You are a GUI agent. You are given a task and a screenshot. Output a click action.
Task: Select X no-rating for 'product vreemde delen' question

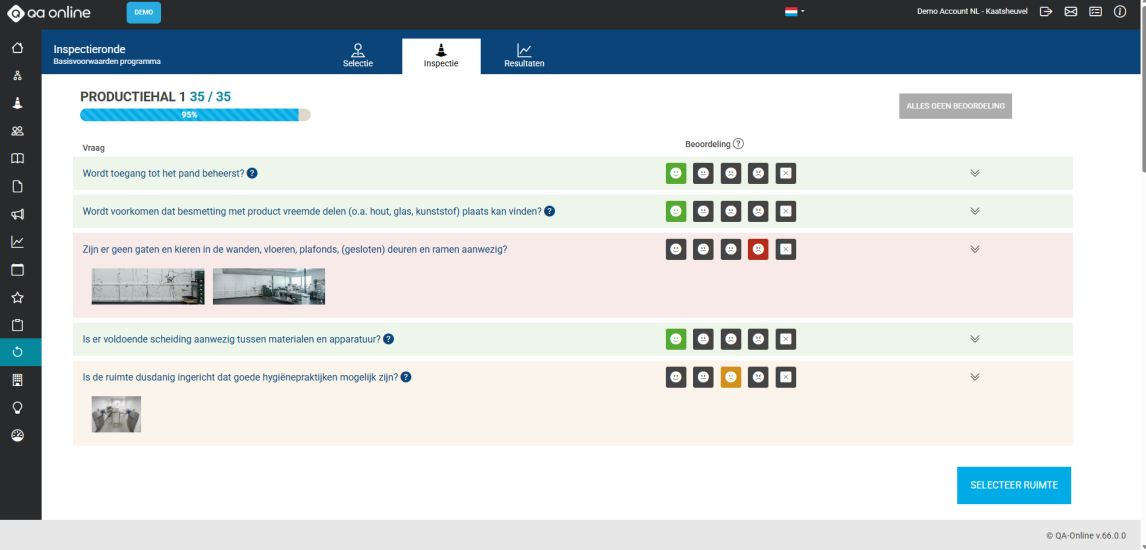[786, 211]
